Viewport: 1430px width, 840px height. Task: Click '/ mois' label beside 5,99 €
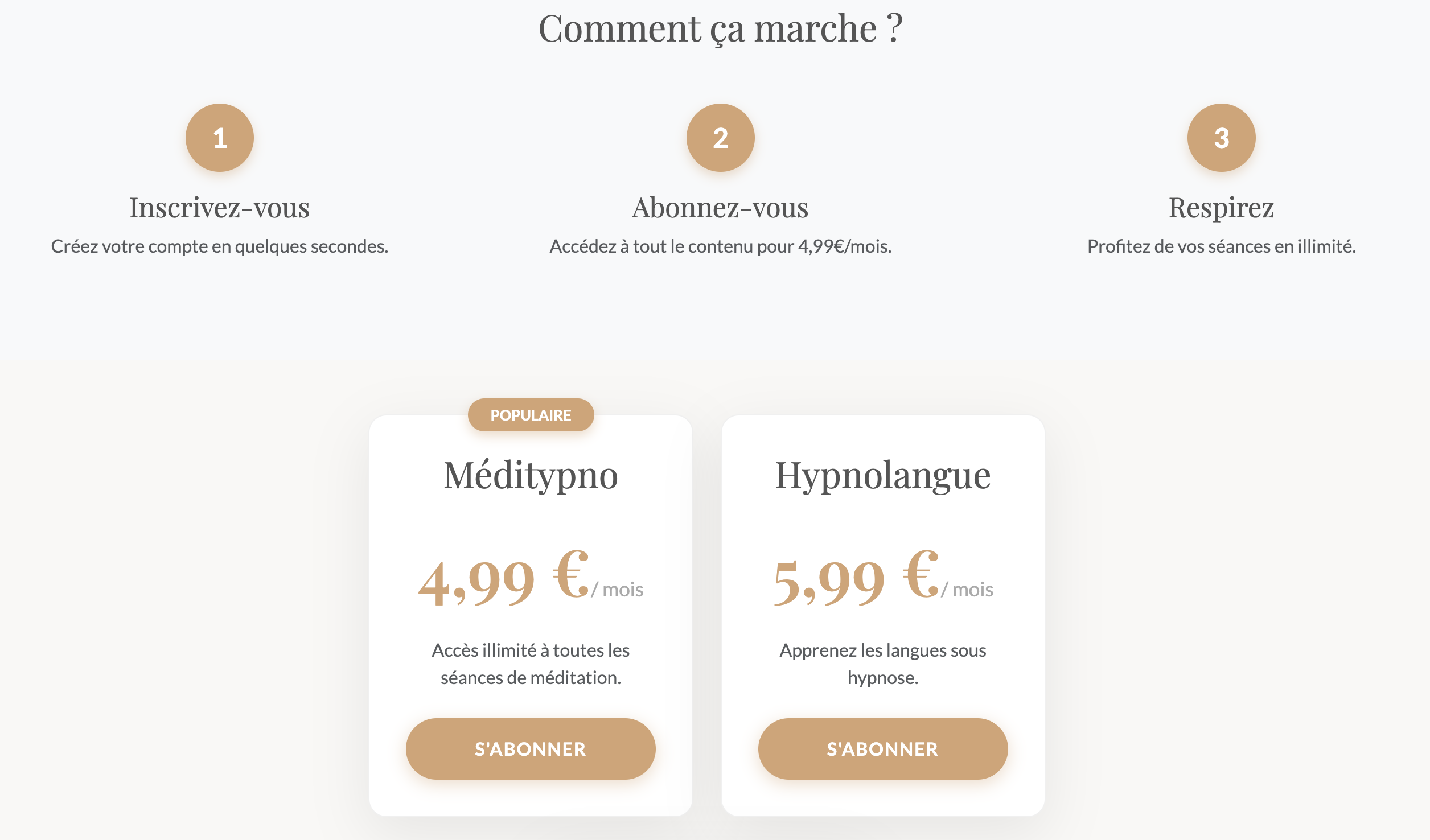tap(968, 590)
